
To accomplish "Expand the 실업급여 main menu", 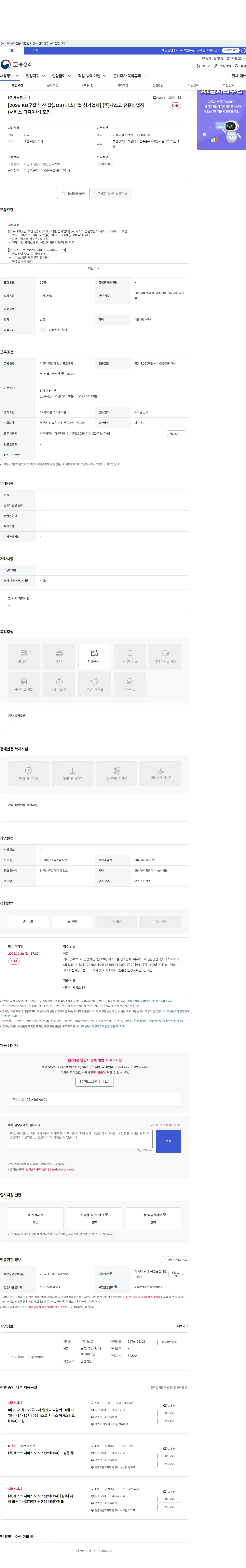I will (61, 76).
